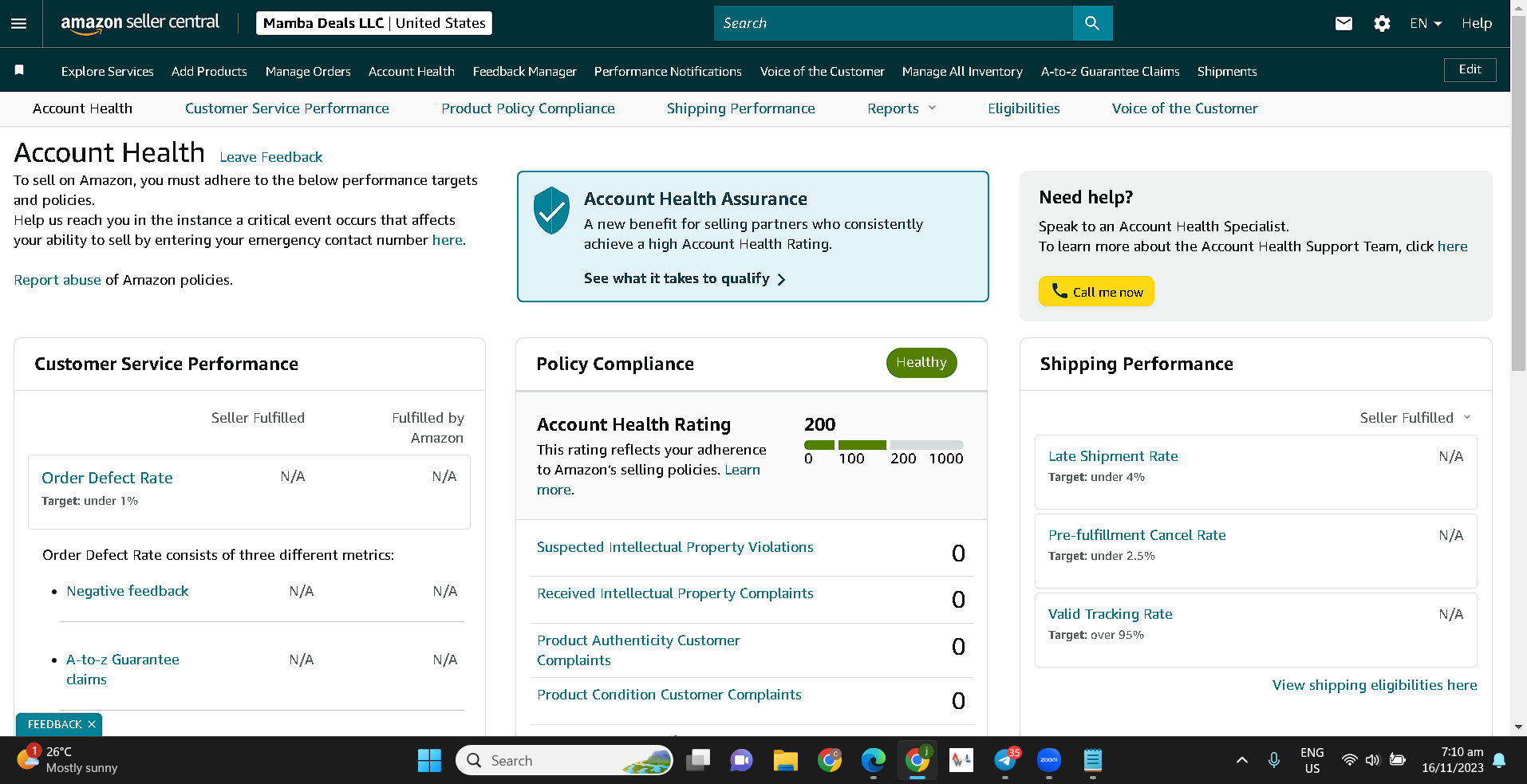Click into the Seller Central search field
Viewport: 1527px width, 784px height.
(894, 23)
